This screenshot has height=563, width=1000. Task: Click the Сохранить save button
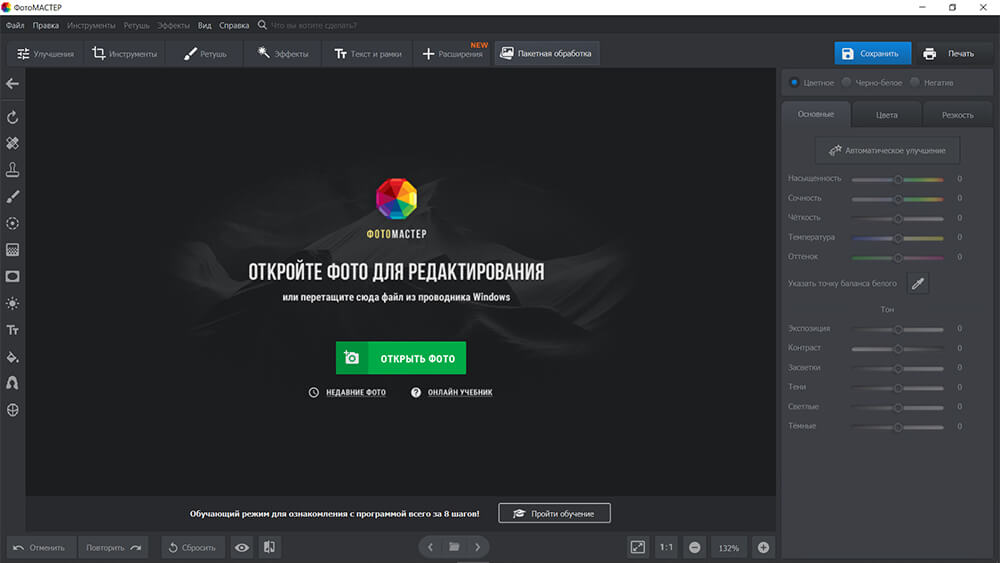click(872, 54)
